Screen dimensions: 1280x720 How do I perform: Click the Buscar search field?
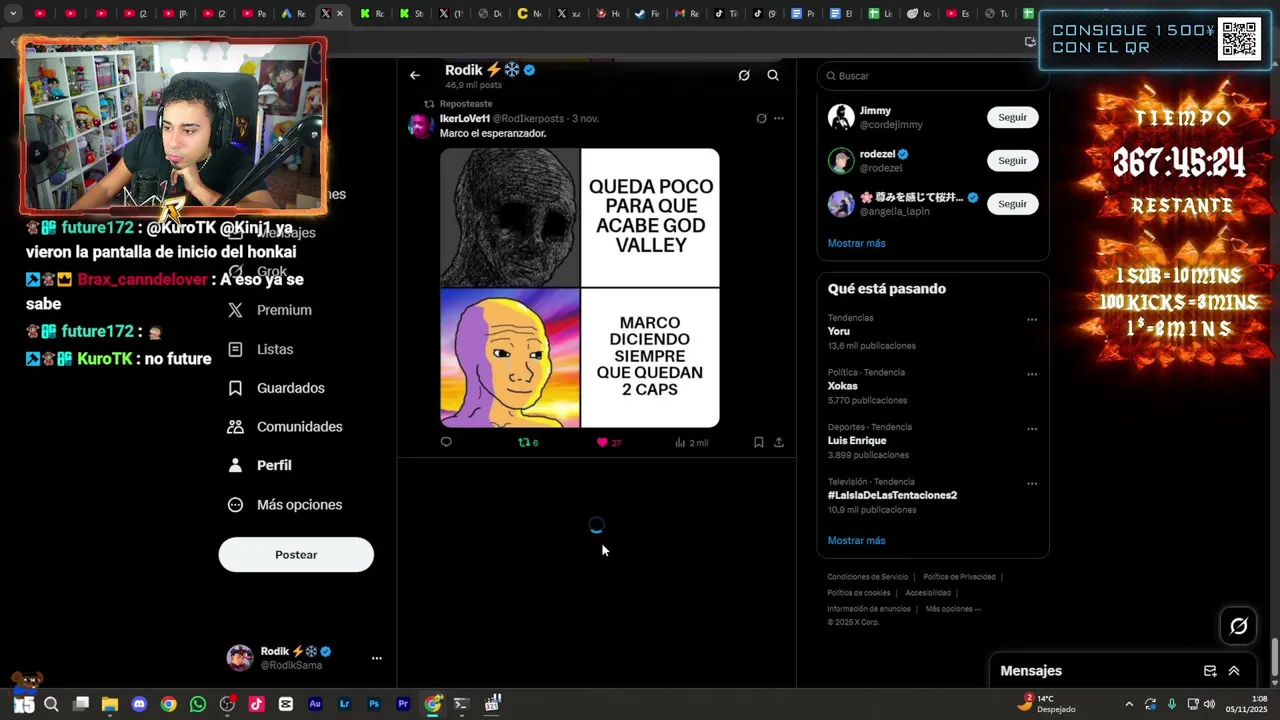coord(932,76)
